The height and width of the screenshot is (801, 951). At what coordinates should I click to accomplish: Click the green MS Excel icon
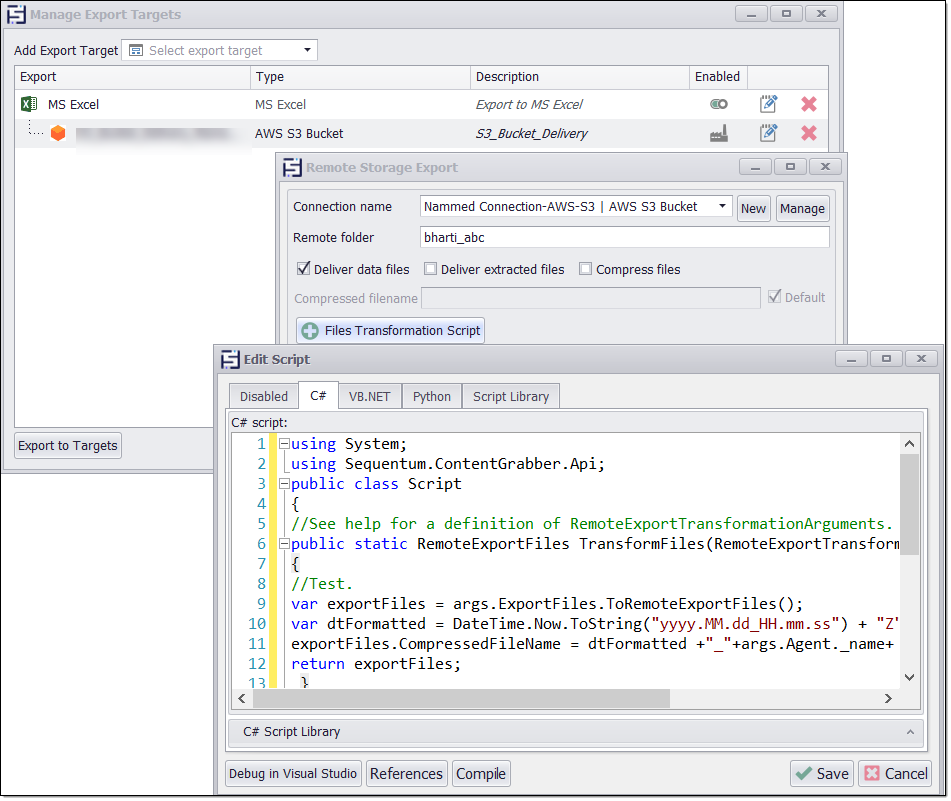tap(29, 104)
